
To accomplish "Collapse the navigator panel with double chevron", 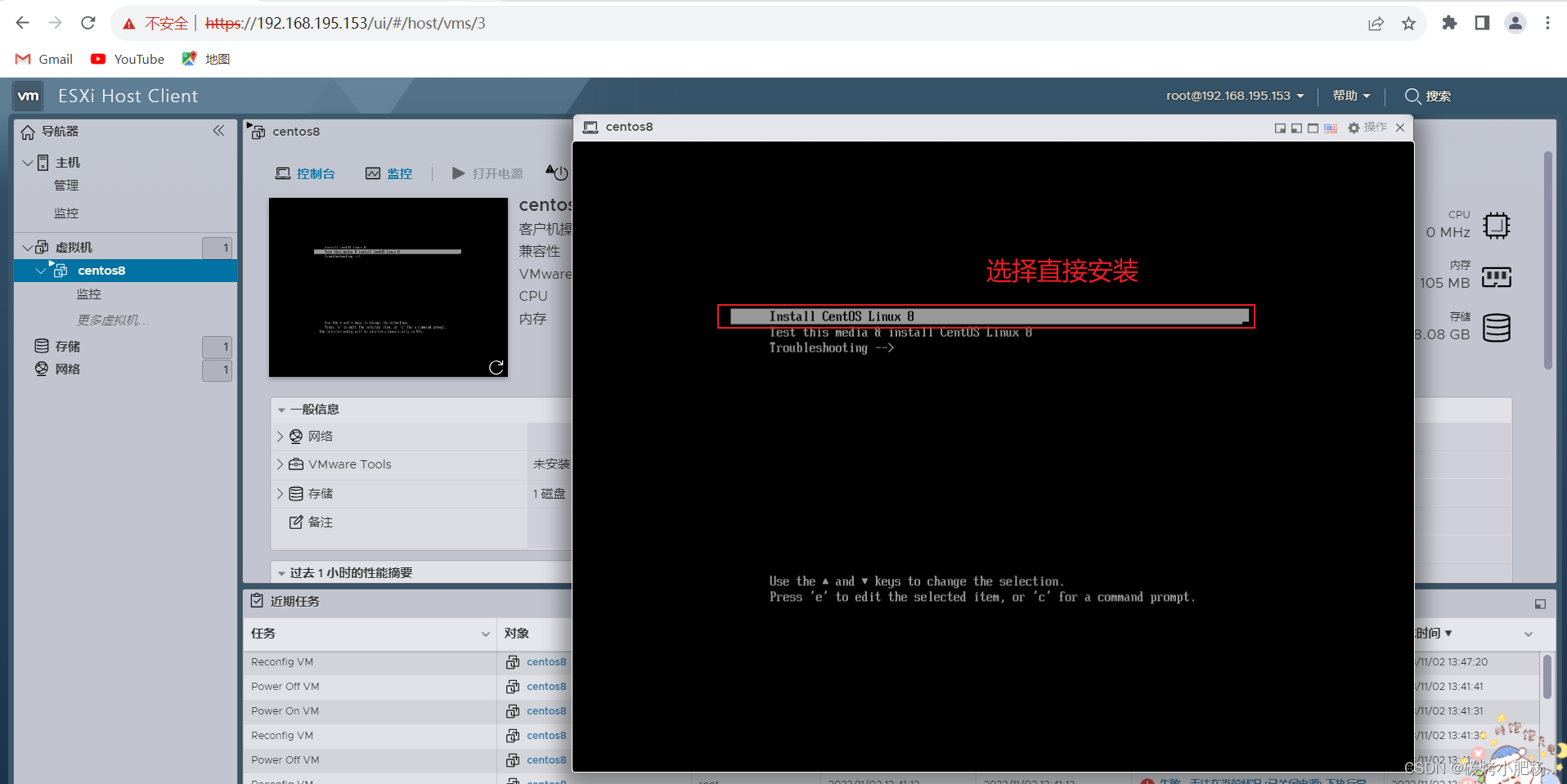I will [x=218, y=131].
